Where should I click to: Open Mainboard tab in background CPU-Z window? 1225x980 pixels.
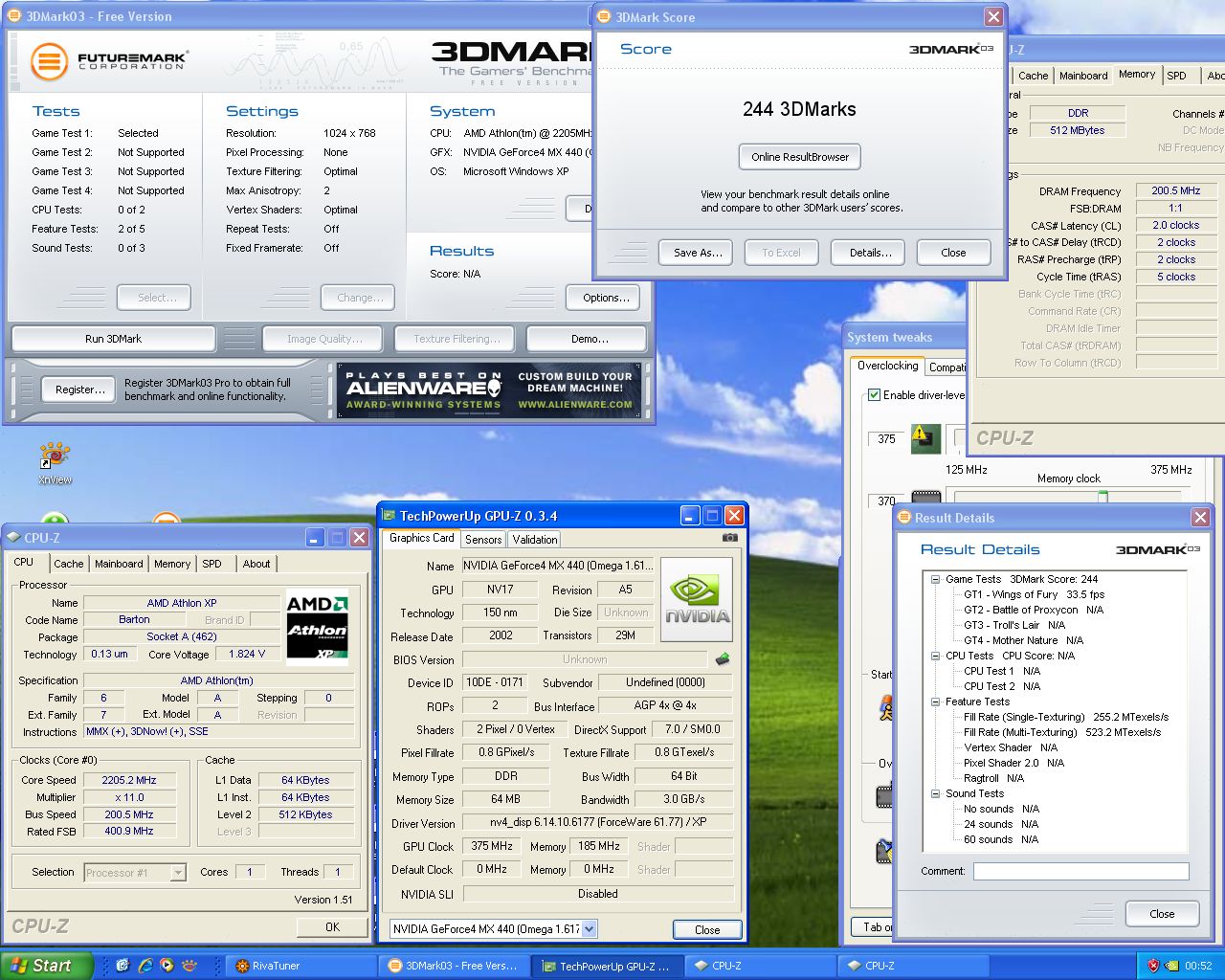(x=1083, y=76)
